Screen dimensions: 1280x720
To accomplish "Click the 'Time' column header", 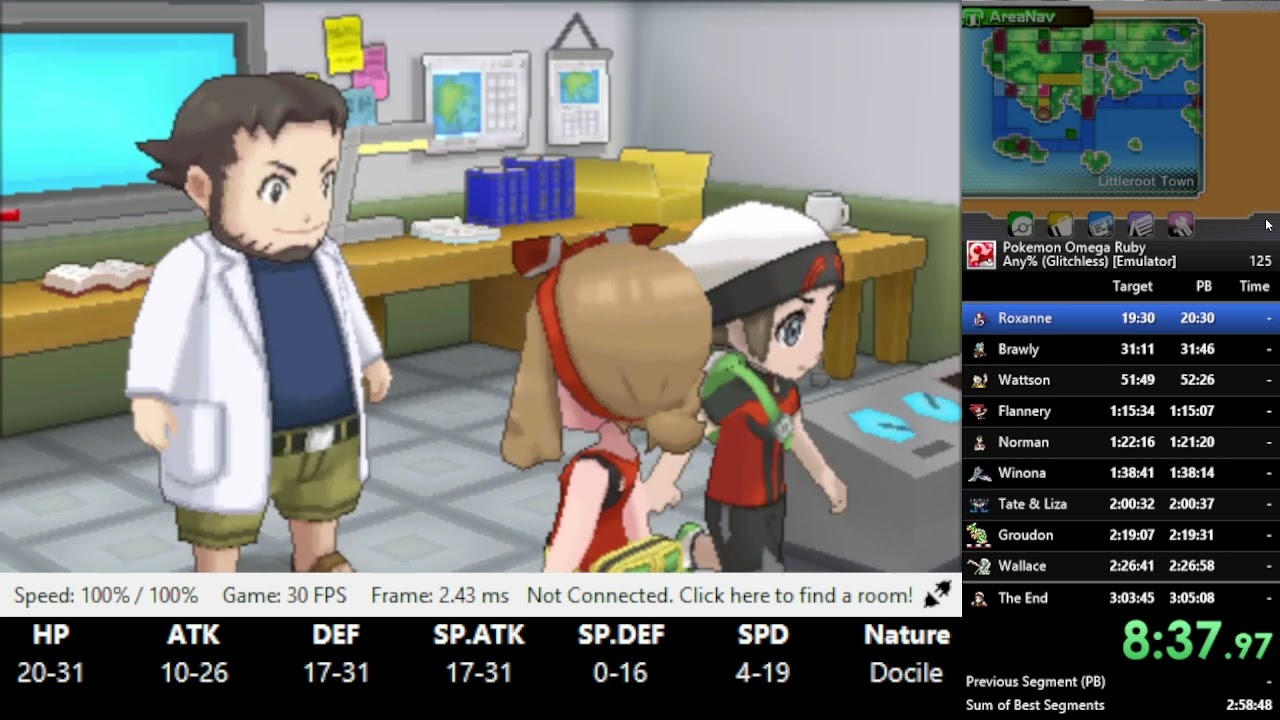I will click(x=1254, y=286).
